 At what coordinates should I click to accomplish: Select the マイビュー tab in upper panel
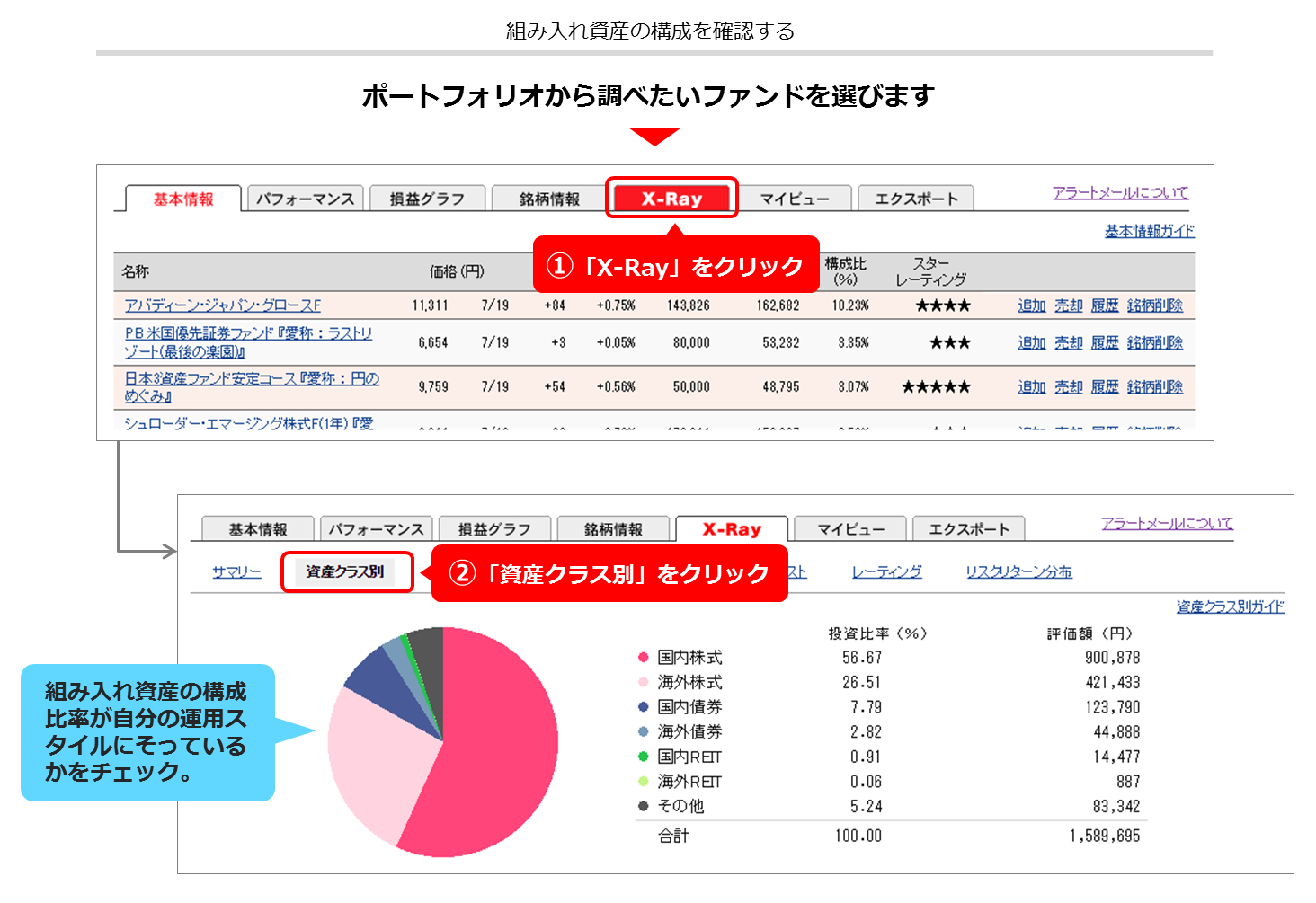794,199
